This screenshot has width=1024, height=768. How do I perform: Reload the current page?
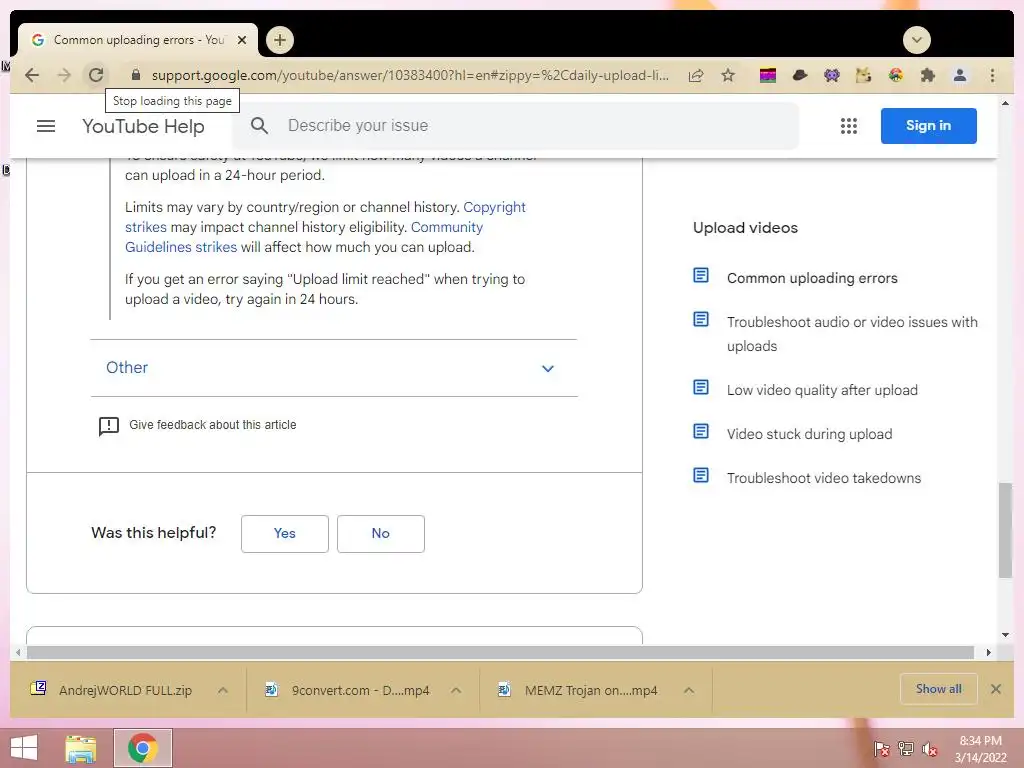coord(96,75)
